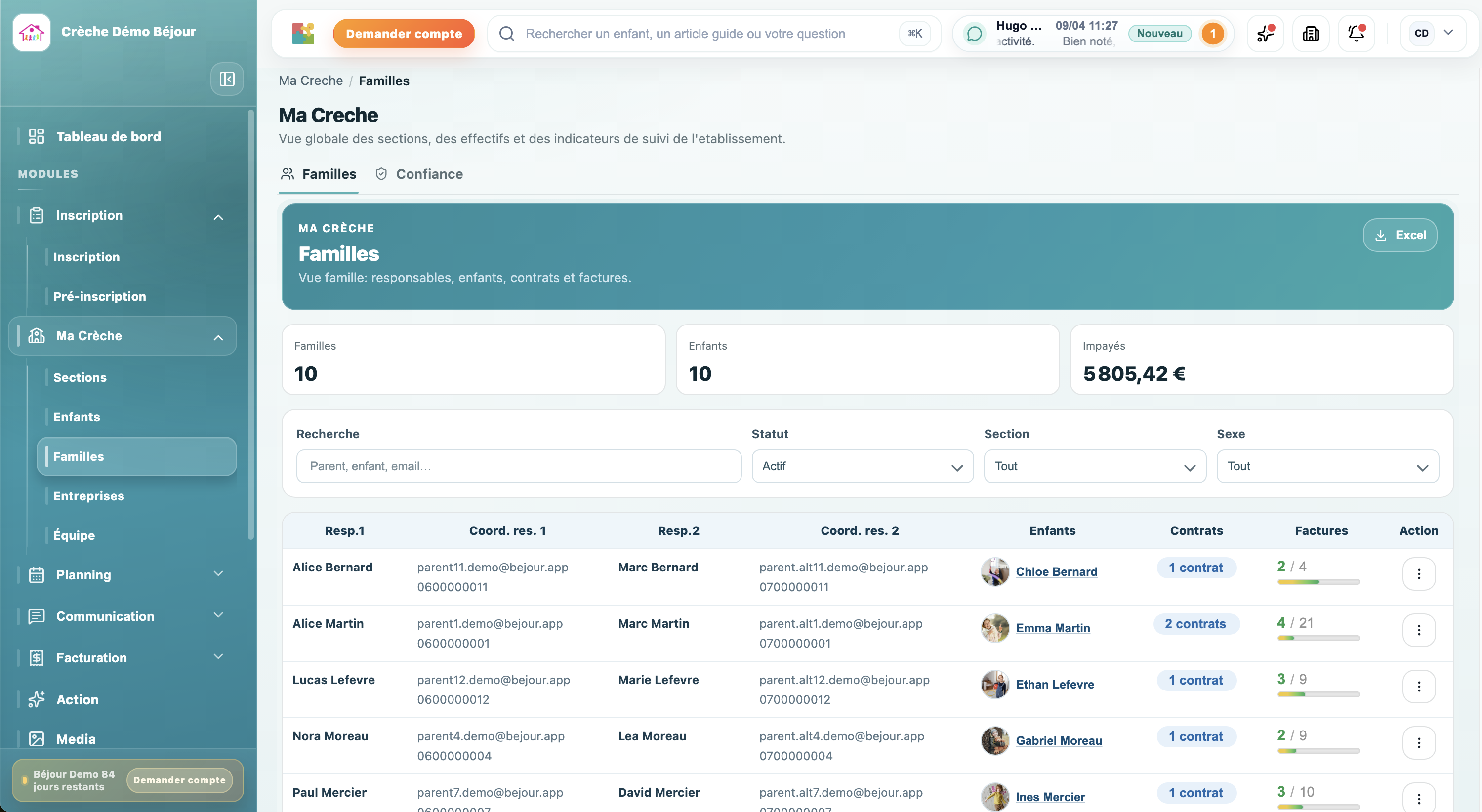
Task: Open the Section filter dropdown
Action: tap(1094, 466)
